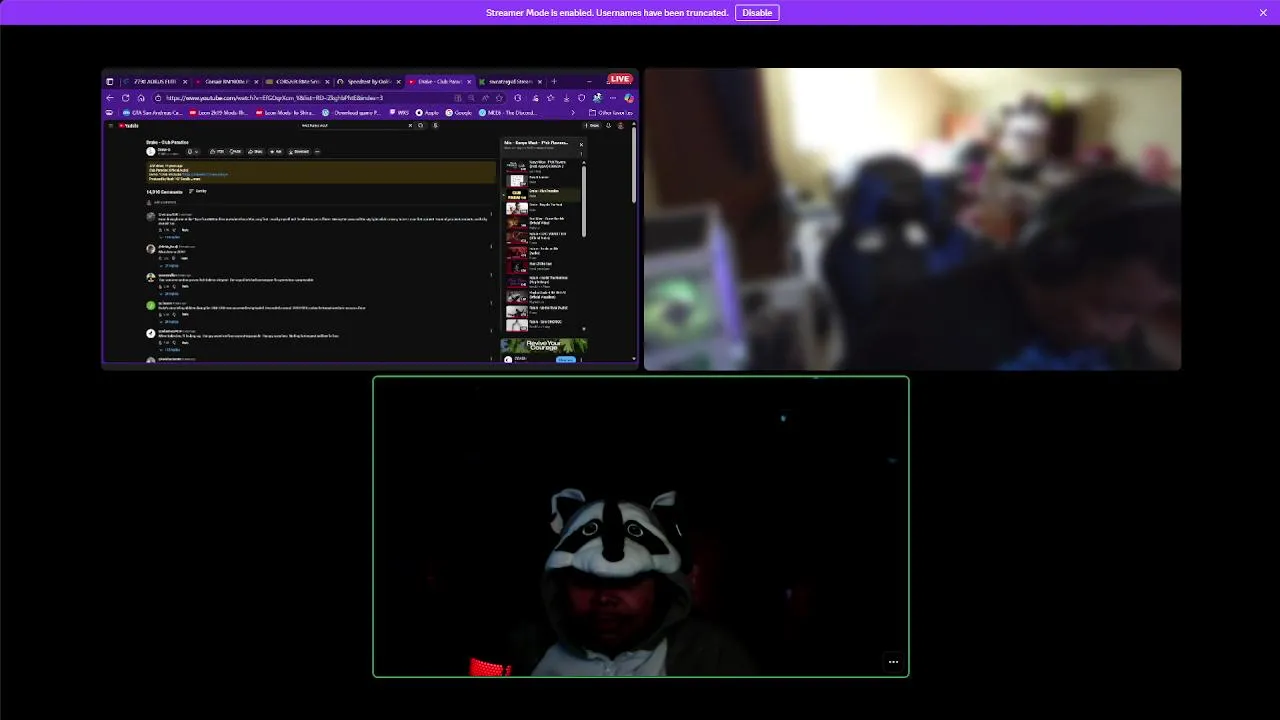Select the Drake - Club Paradise browser tab
Screen dimensions: 1280x720
(x=439, y=82)
